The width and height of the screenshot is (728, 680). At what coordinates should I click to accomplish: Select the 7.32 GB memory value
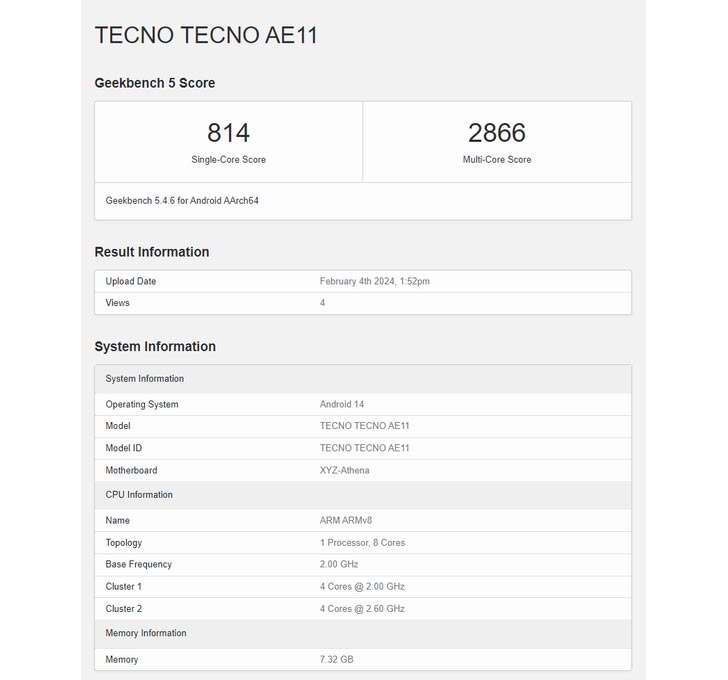[x=337, y=660]
